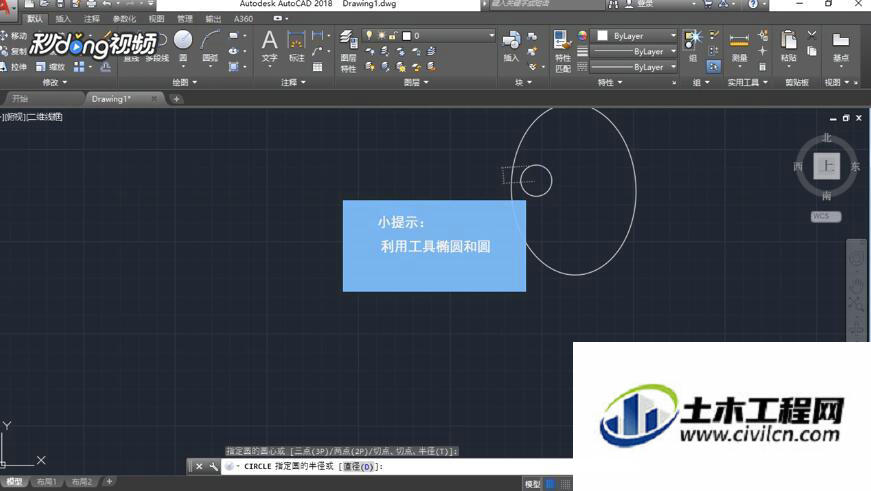Click the Hatch tool in Draw panel
The image size is (871, 491).
click(234, 67)
